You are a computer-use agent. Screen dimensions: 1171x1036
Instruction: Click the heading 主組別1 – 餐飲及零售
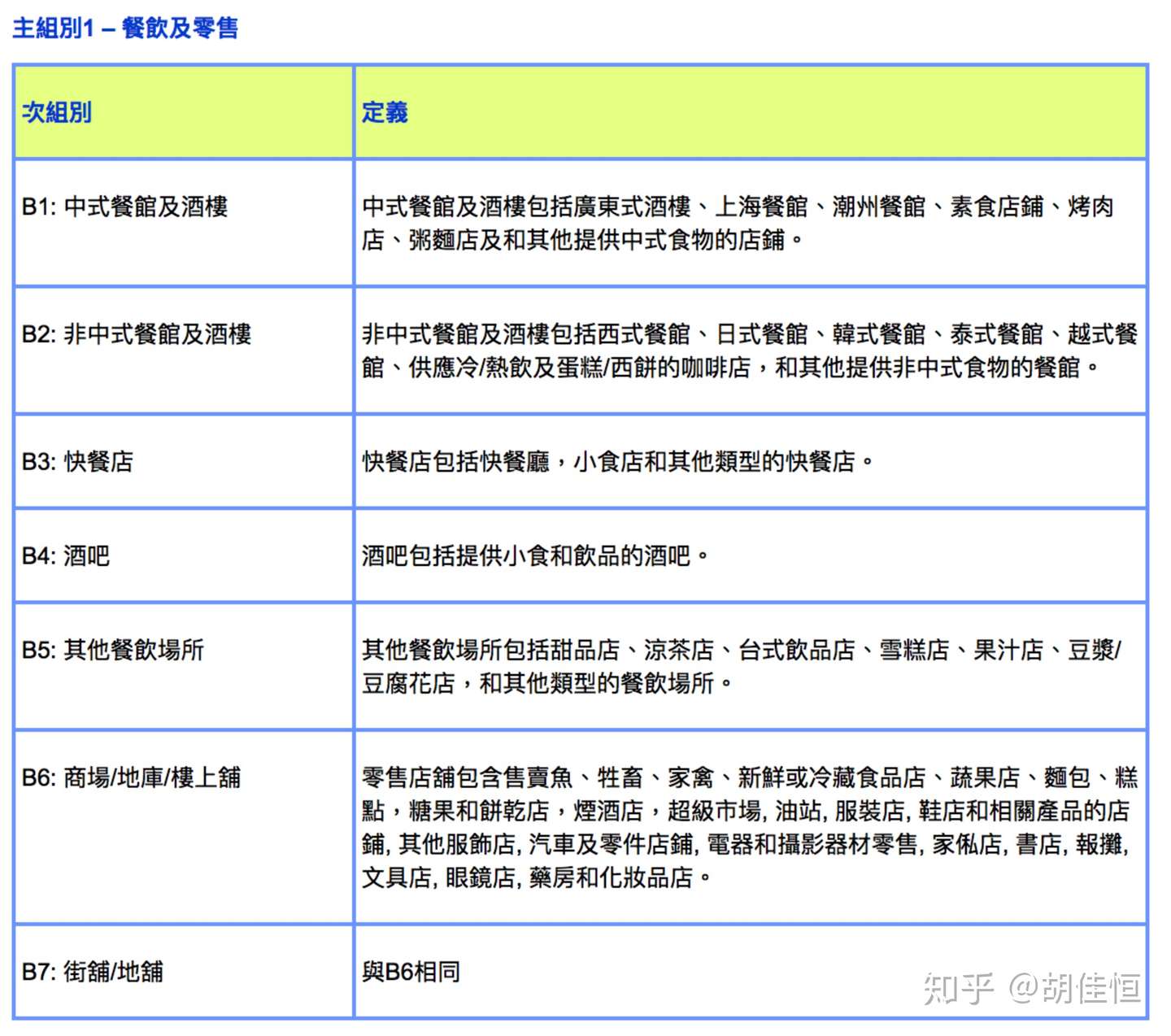coord(125,28)
